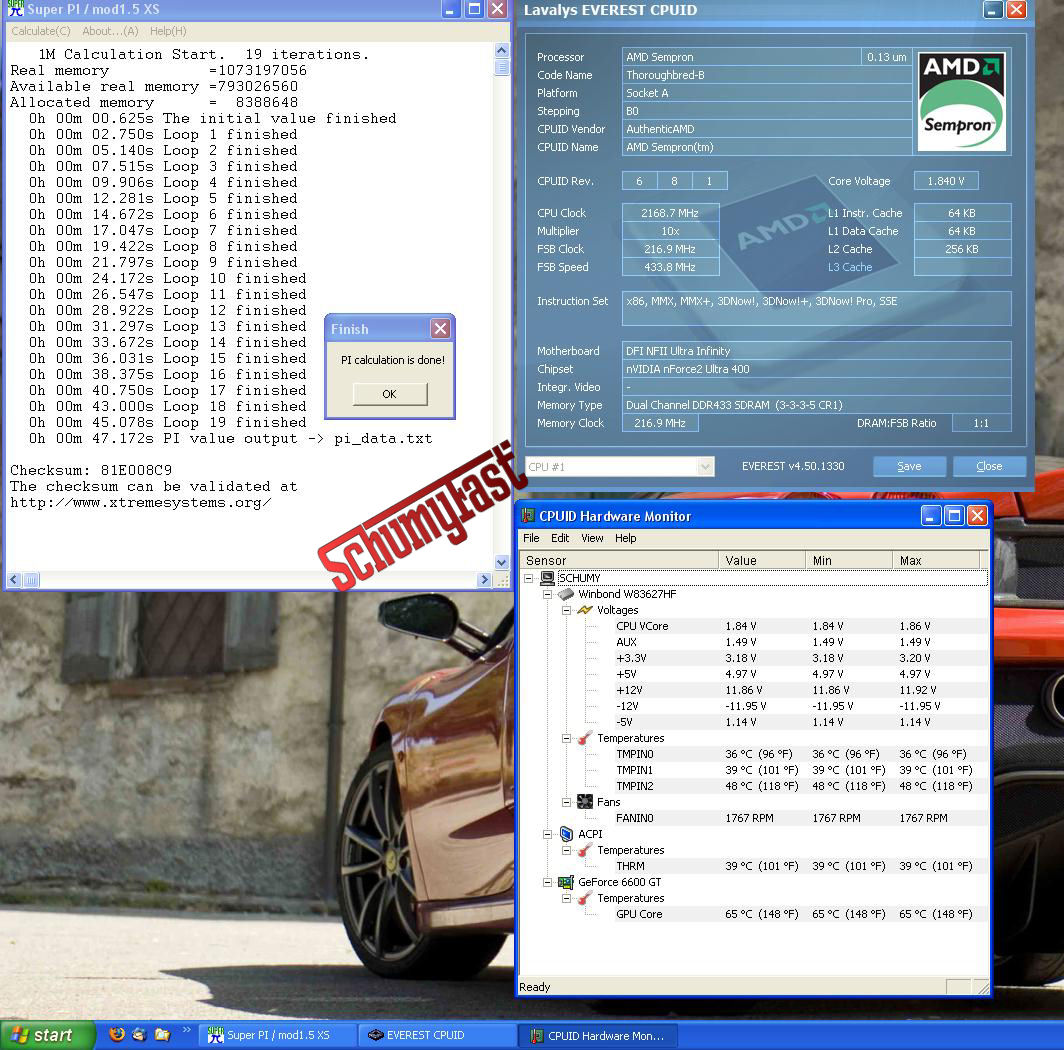Screen dimensions: 1064x1050
Task: Click the Checksum: 81E008C9 line
Action: (x=91, y=470)
